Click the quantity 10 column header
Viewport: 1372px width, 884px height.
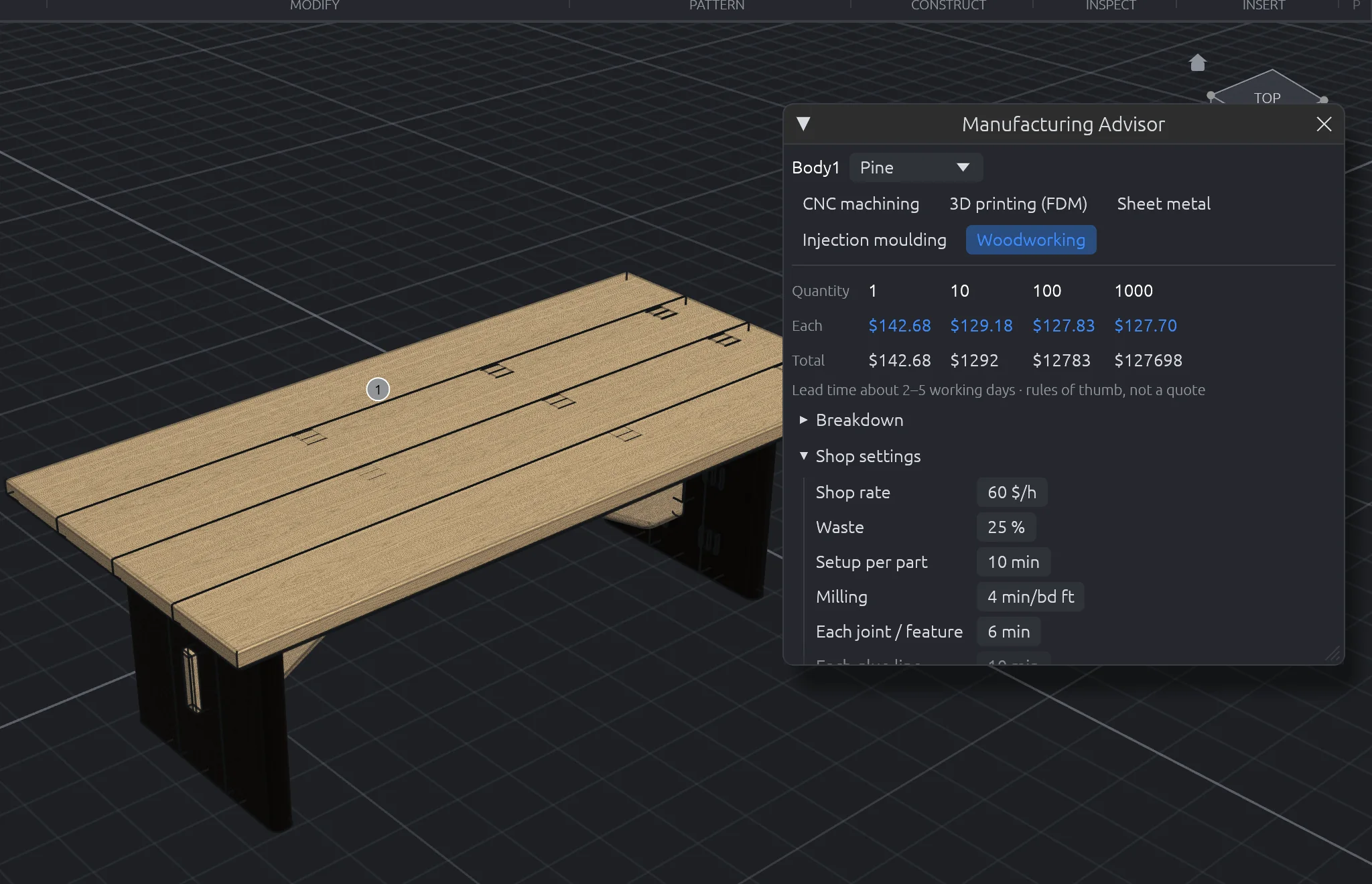click(x=959, y=291)
